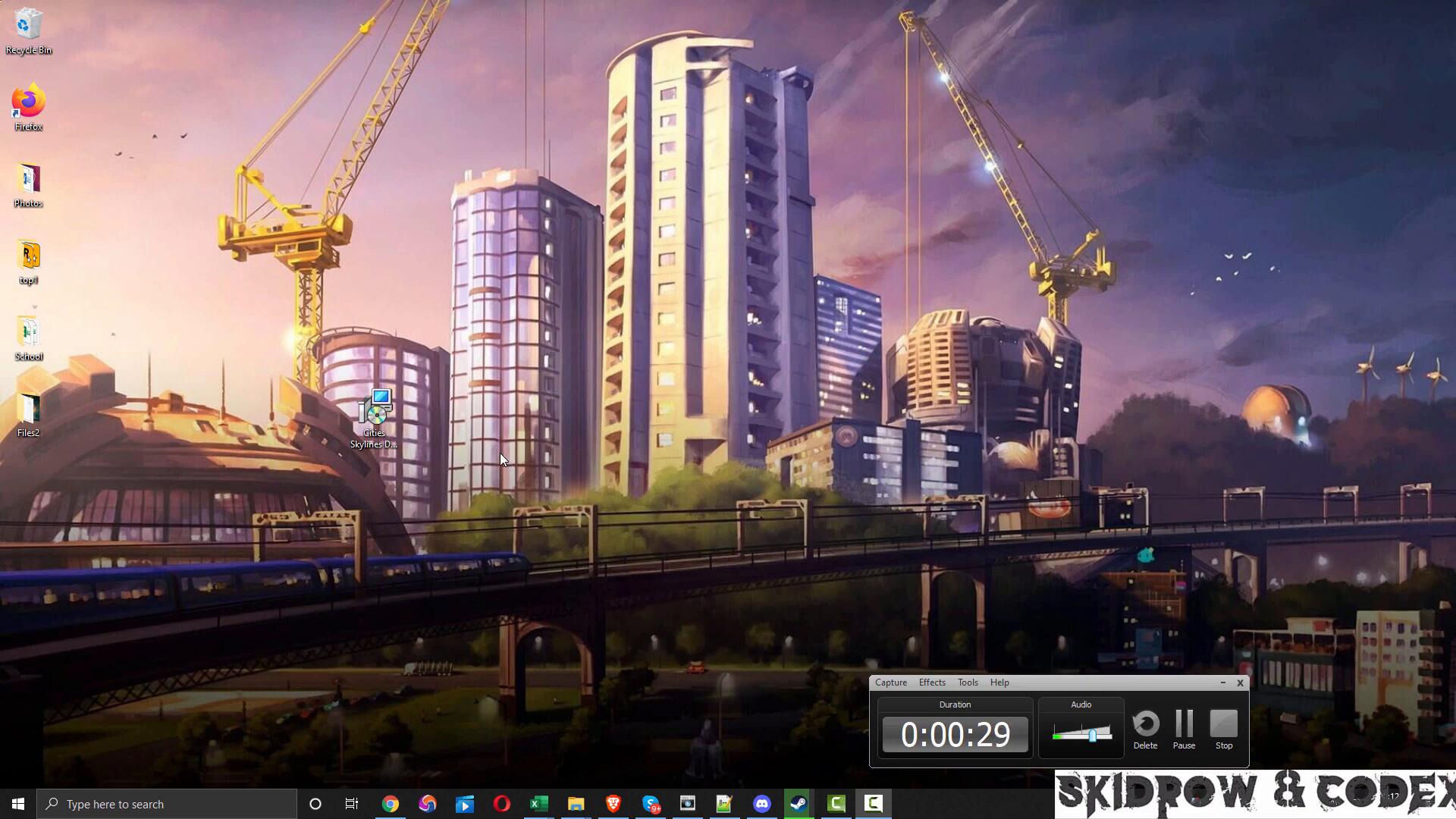The image size is (1456, 819).
Task: Open Task View on taskbar
Action: [x=352, y=804]
